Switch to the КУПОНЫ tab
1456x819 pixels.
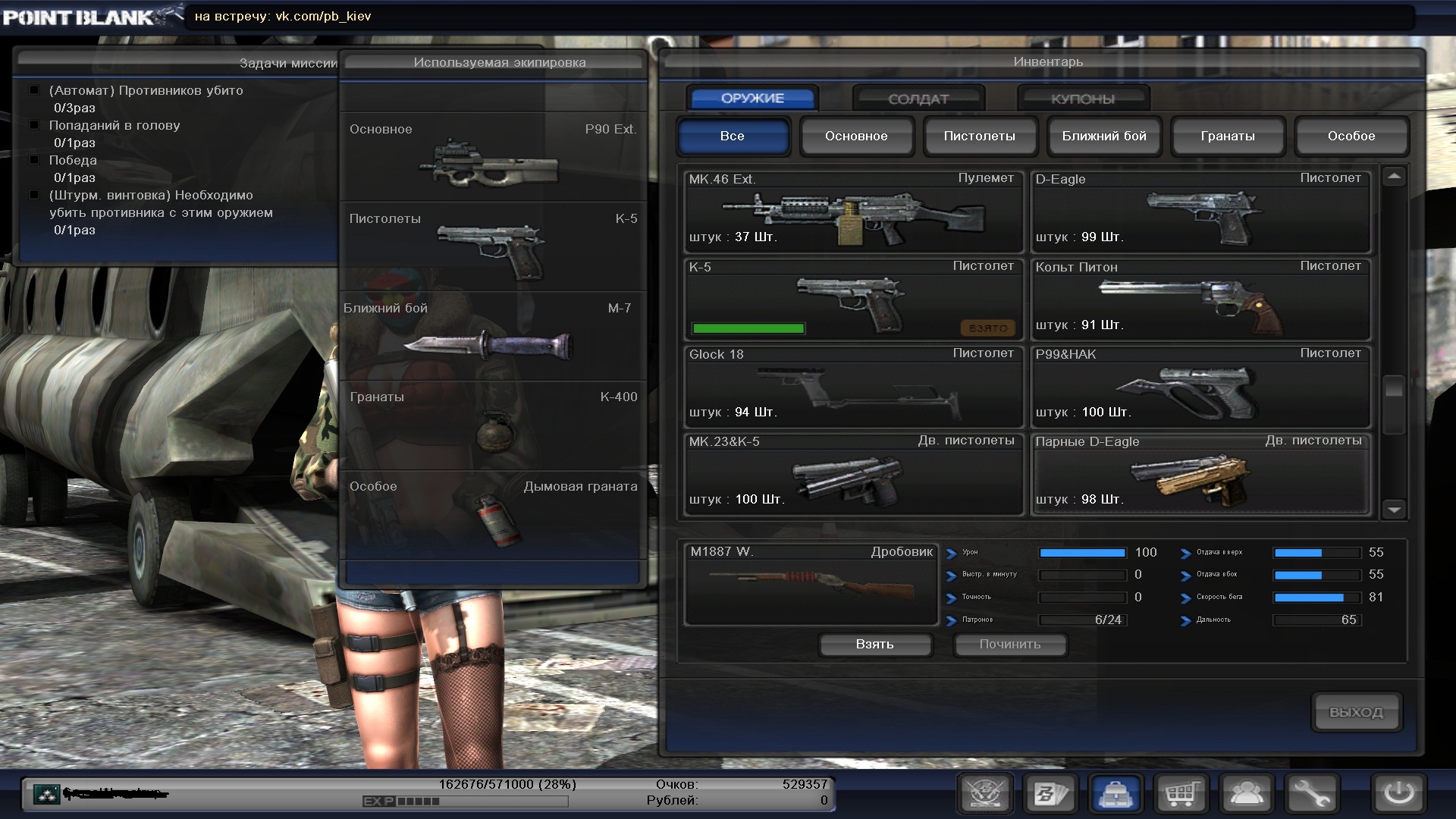pos(1082,99)
